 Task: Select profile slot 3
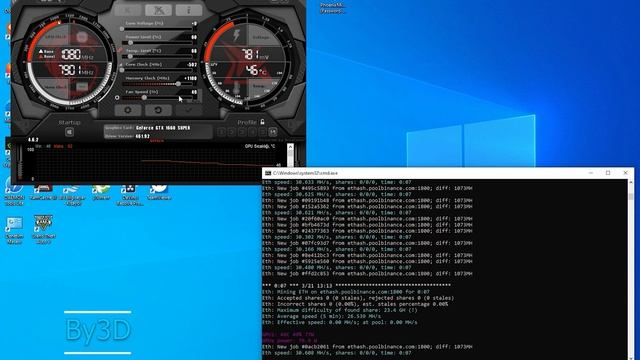click(242, 132)
